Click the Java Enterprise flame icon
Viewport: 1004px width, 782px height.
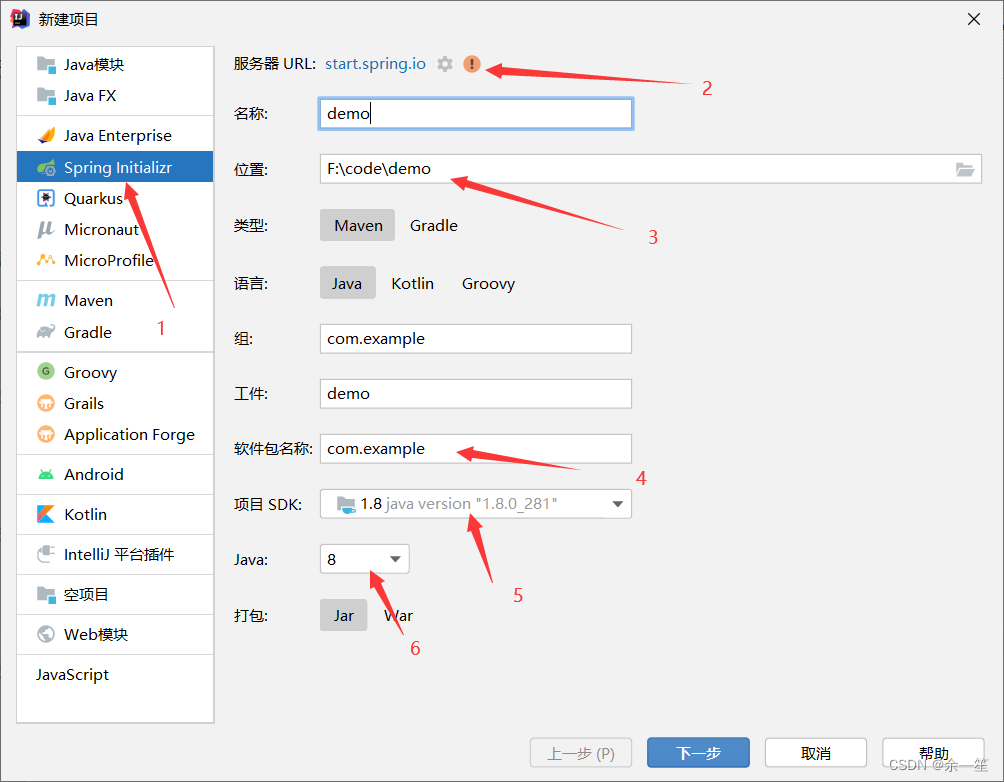coord(46,135)
